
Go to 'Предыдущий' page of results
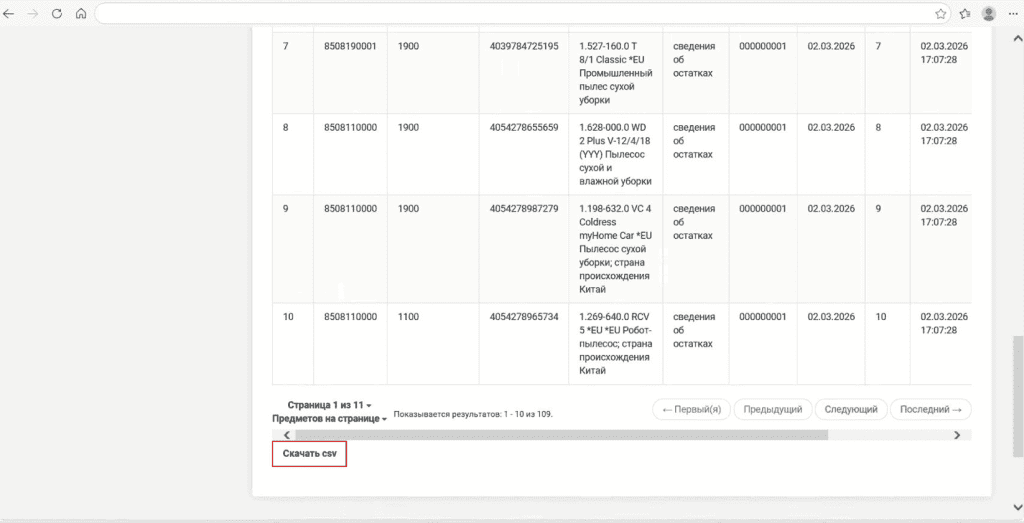tap(772, 409)
